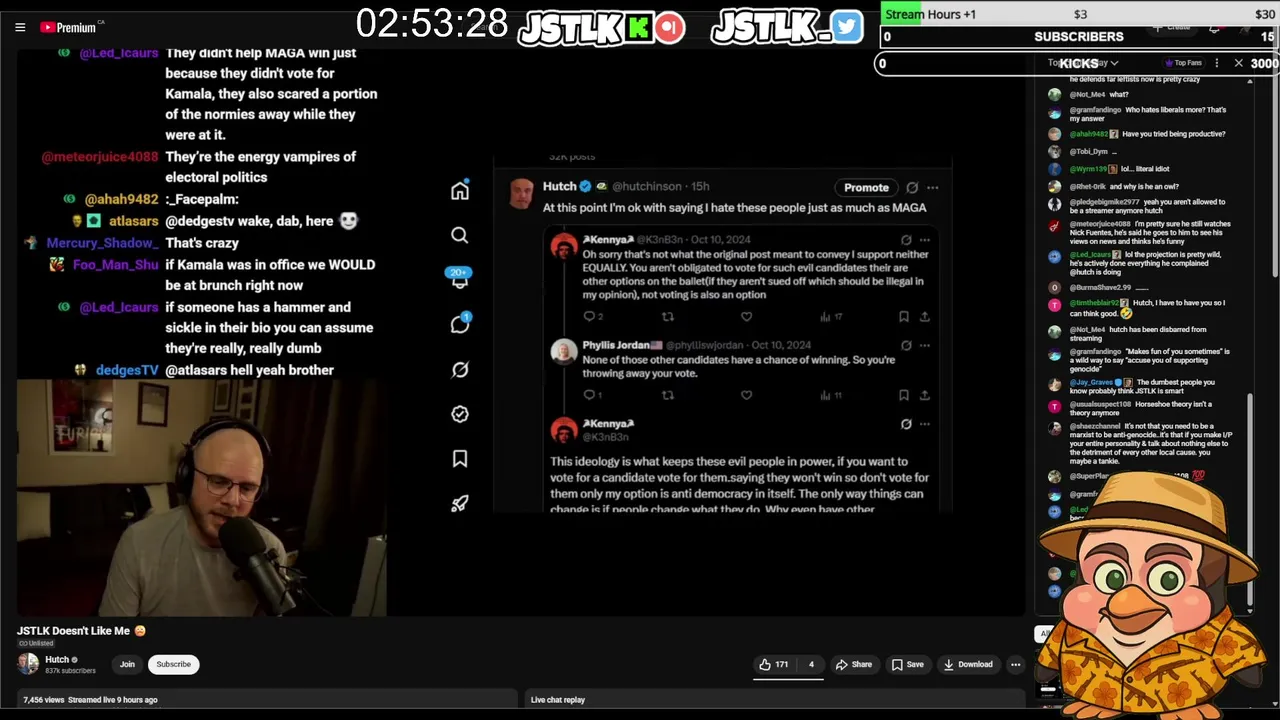Bookmark Phyllis Jordan's tweet

904,395
